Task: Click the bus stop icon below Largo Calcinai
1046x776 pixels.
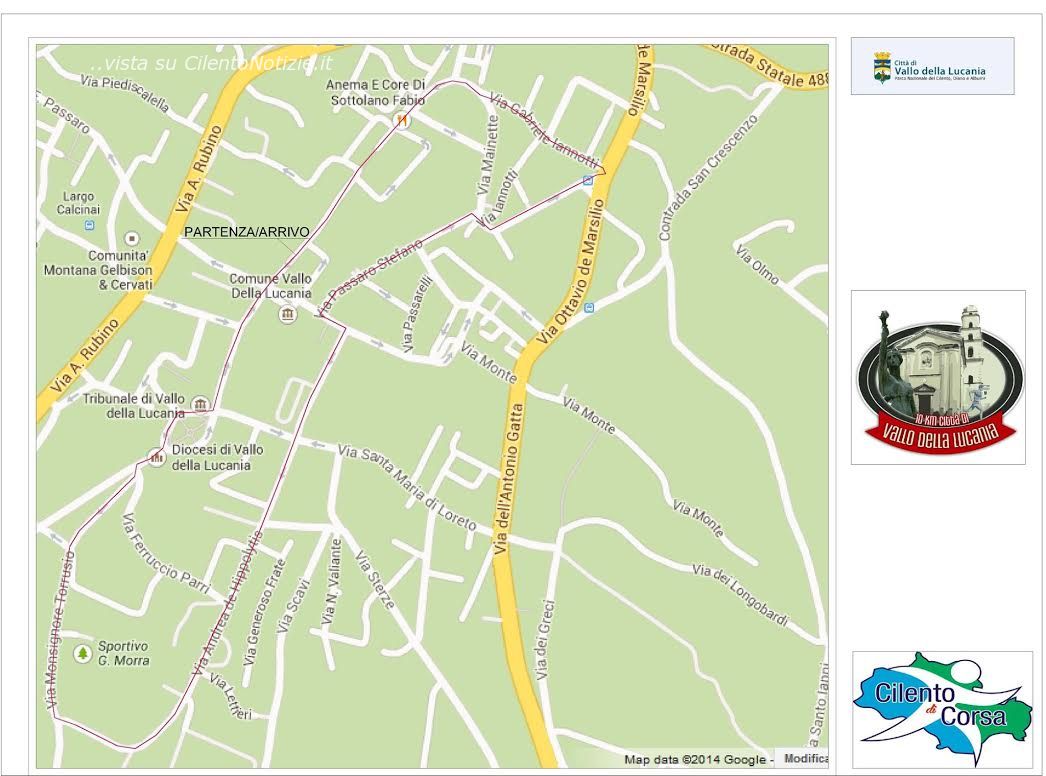Action: coord(90,226)
